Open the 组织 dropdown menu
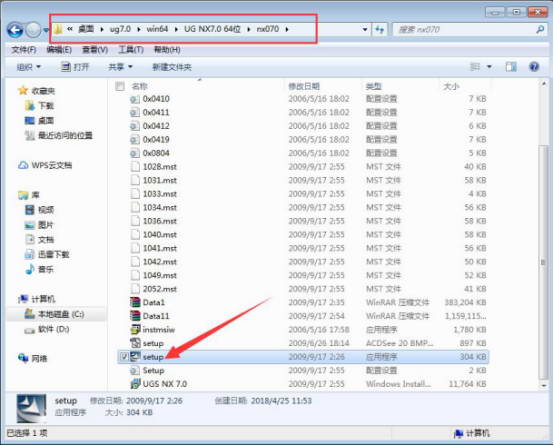554x446 pixels. [x=29, y=67]
